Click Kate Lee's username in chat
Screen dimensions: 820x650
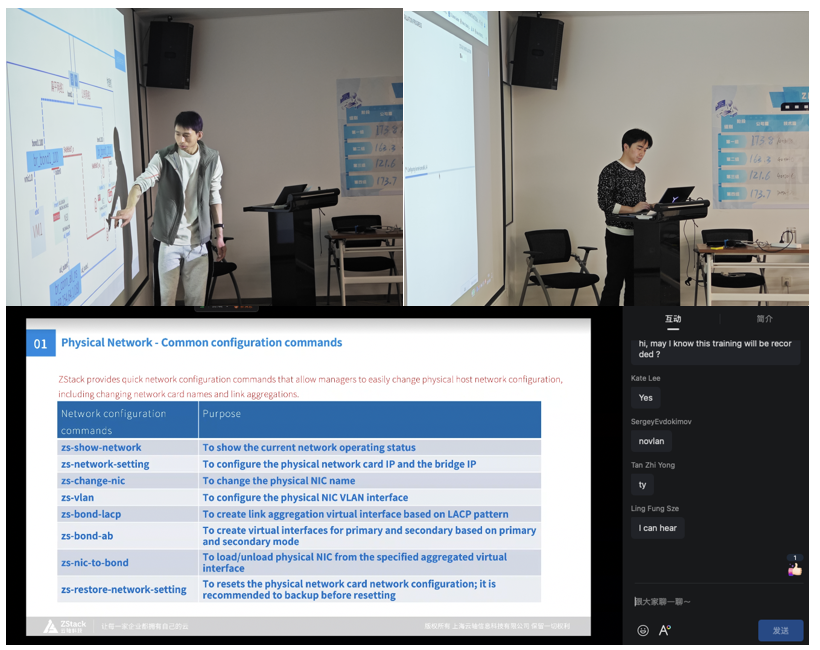coord(645,378)
